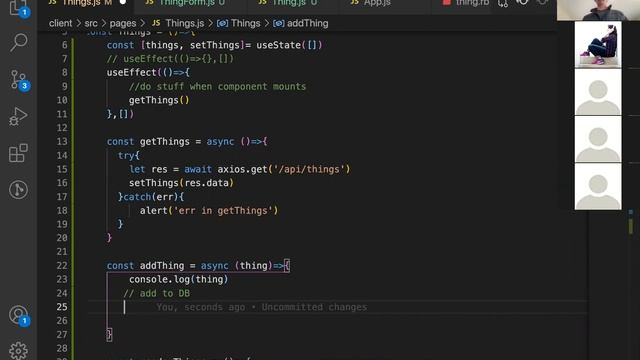This screenshot has width=640, height=360.
Task: Click line number 8 in the gutter
Action: (x=64, y=73)
